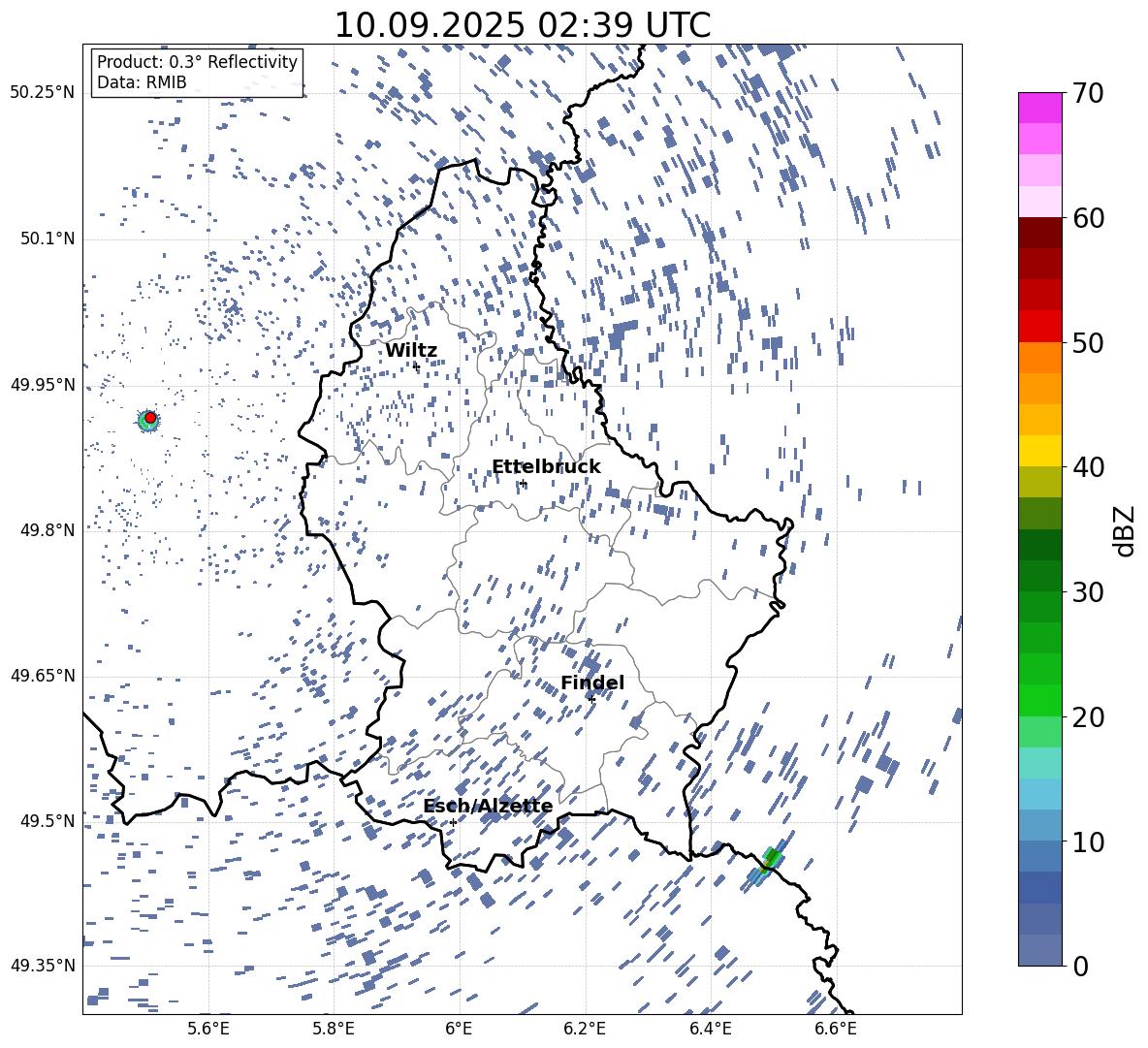
Task: Click the Ettelbruck location cross marker
Action: coord(523,483)
